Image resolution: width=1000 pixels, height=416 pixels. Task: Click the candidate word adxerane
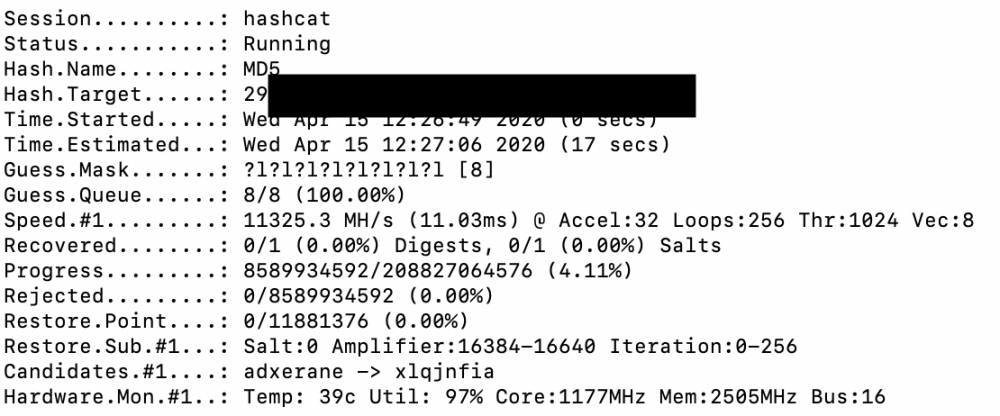pos(293,372)
